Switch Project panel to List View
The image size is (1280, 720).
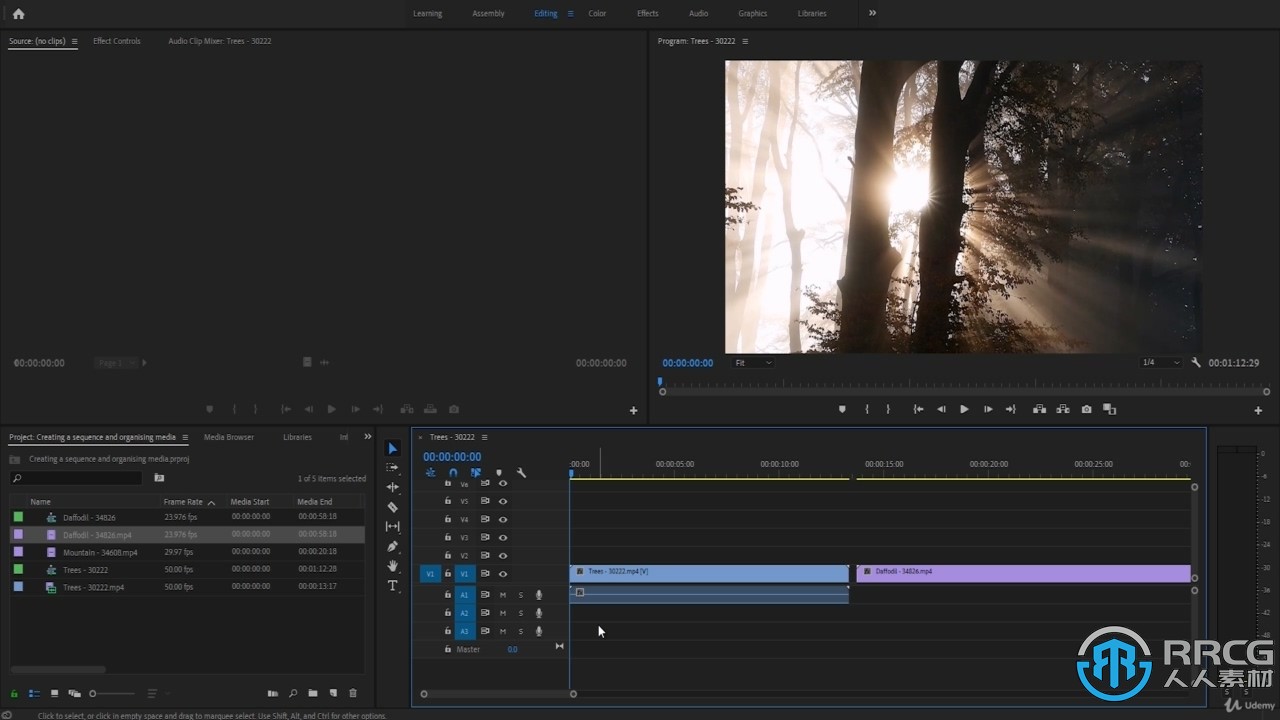coord(34,693)
